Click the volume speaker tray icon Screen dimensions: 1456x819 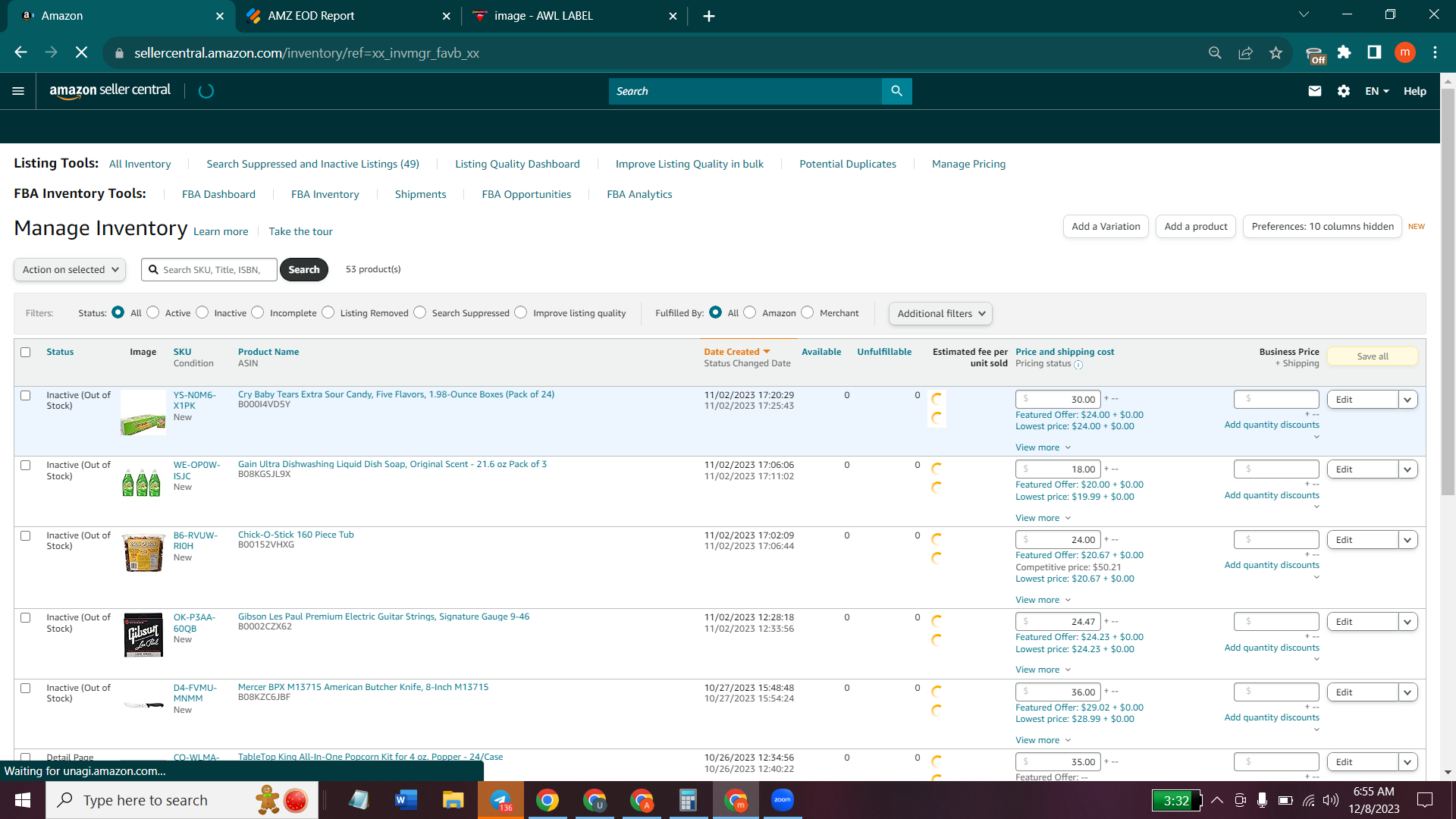coord(1331,800)
